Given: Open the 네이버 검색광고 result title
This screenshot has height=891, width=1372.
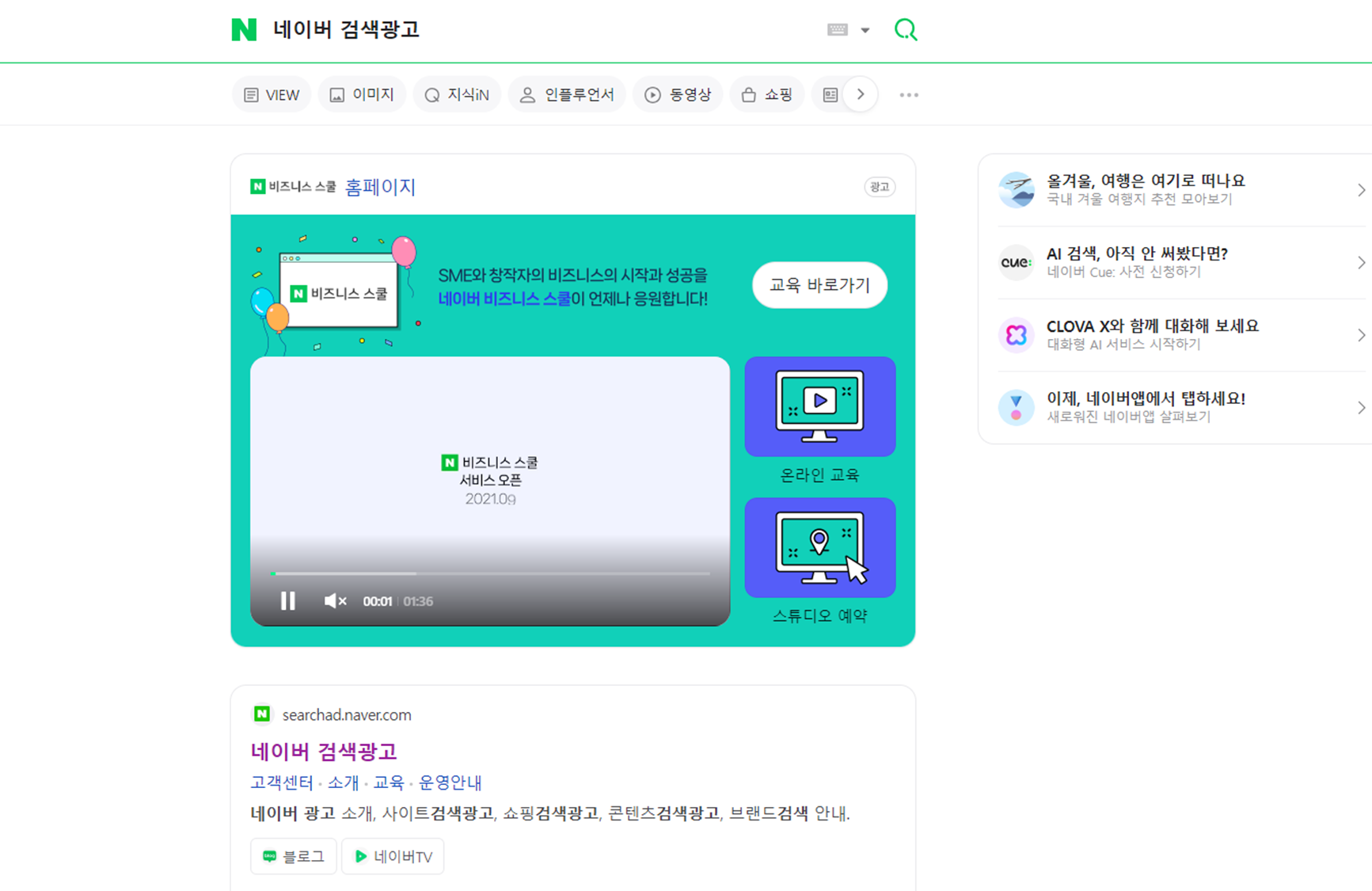Looking at the screenshot, I should (x=324, y=752).
